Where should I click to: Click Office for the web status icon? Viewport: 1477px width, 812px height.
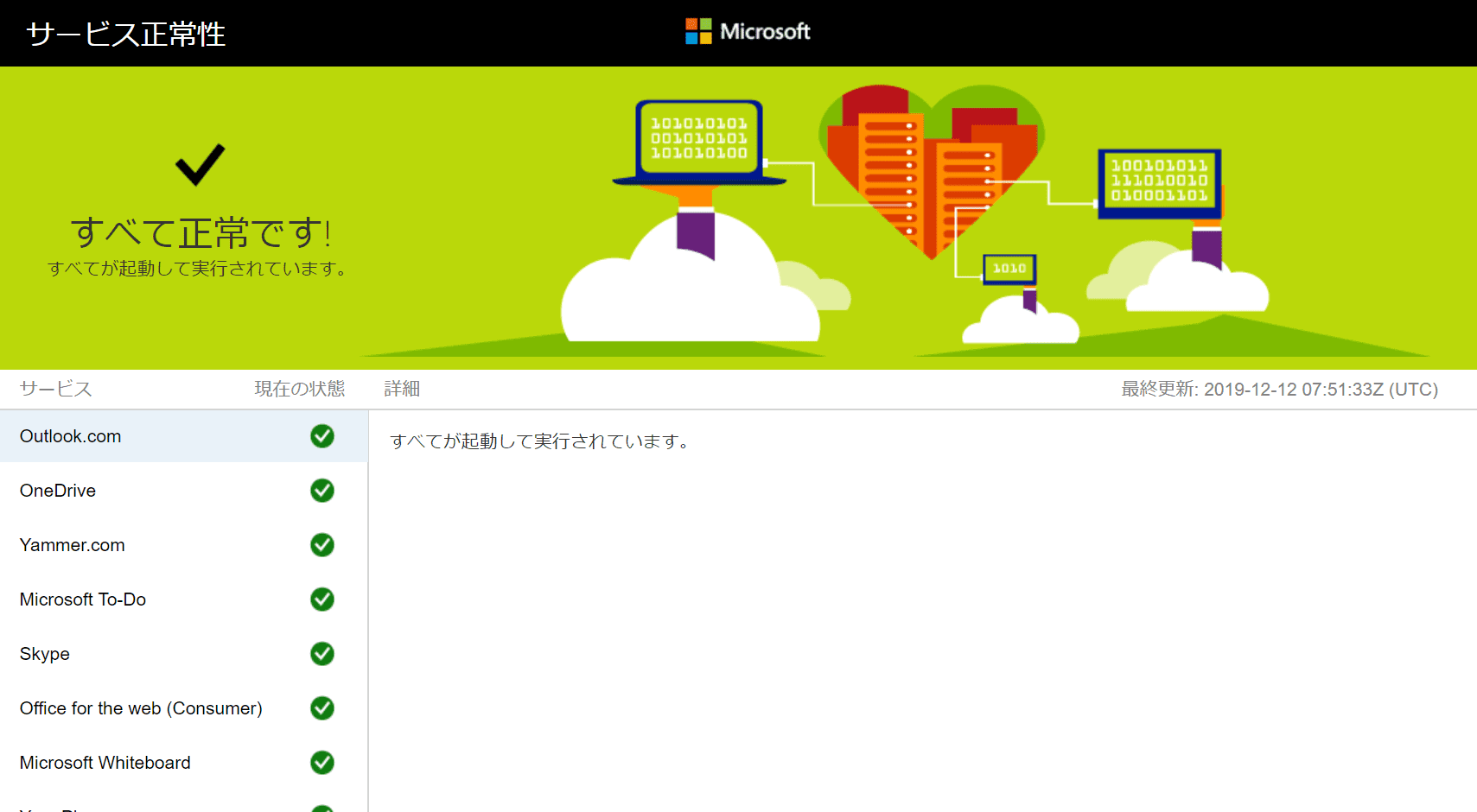click(x=322, y=708)
